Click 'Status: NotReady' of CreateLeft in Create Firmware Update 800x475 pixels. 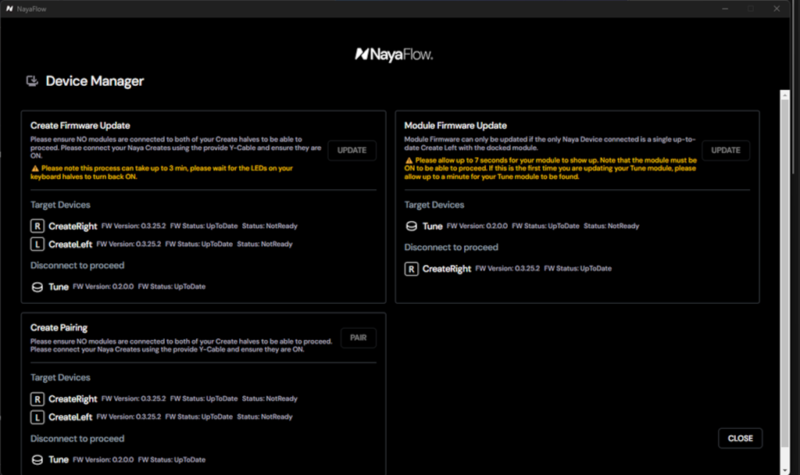pos(265,244)
